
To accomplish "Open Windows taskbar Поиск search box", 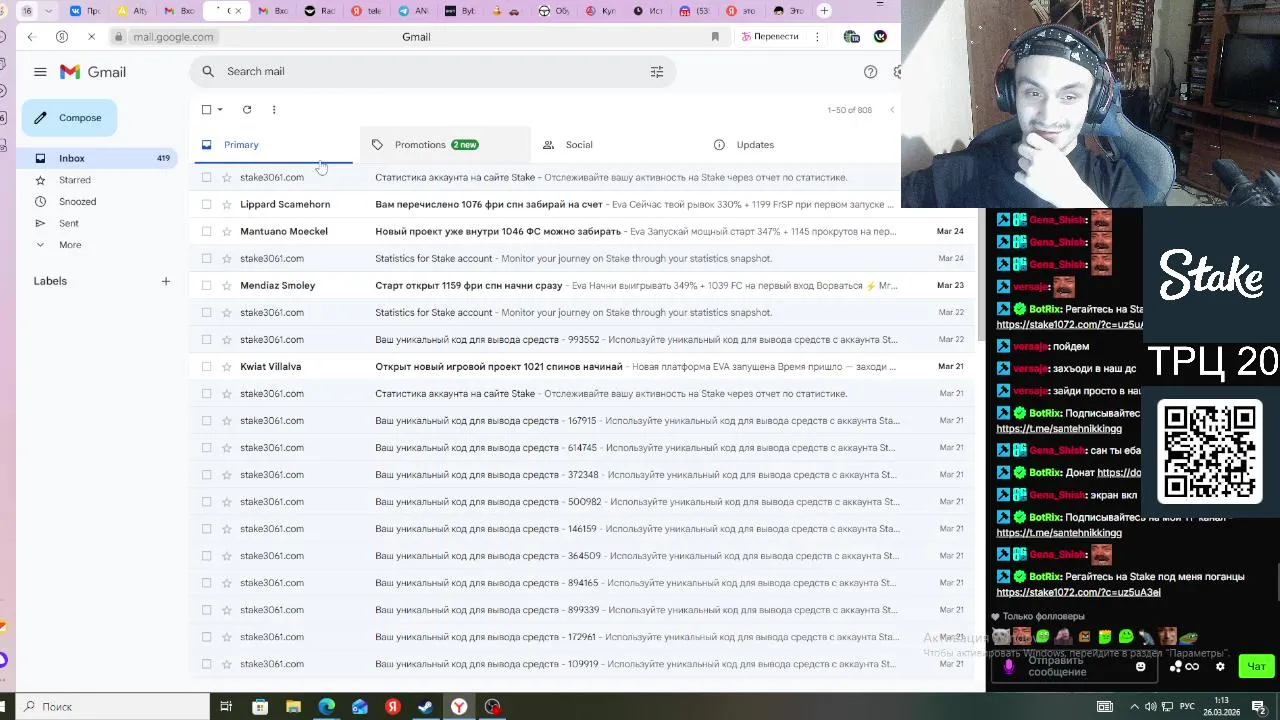I will 112,707.
